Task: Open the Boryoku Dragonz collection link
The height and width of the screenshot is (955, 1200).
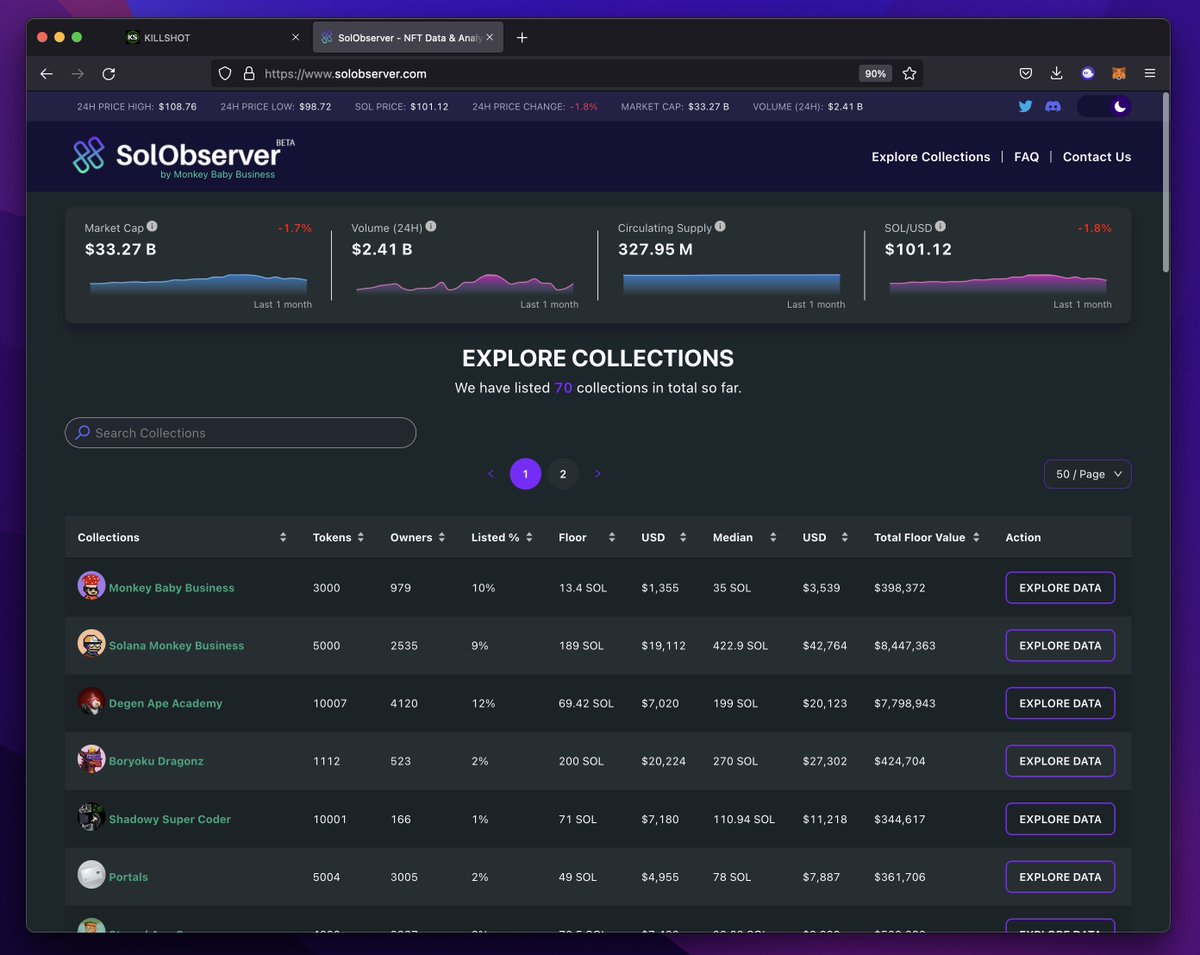Action: click(158, 761)
